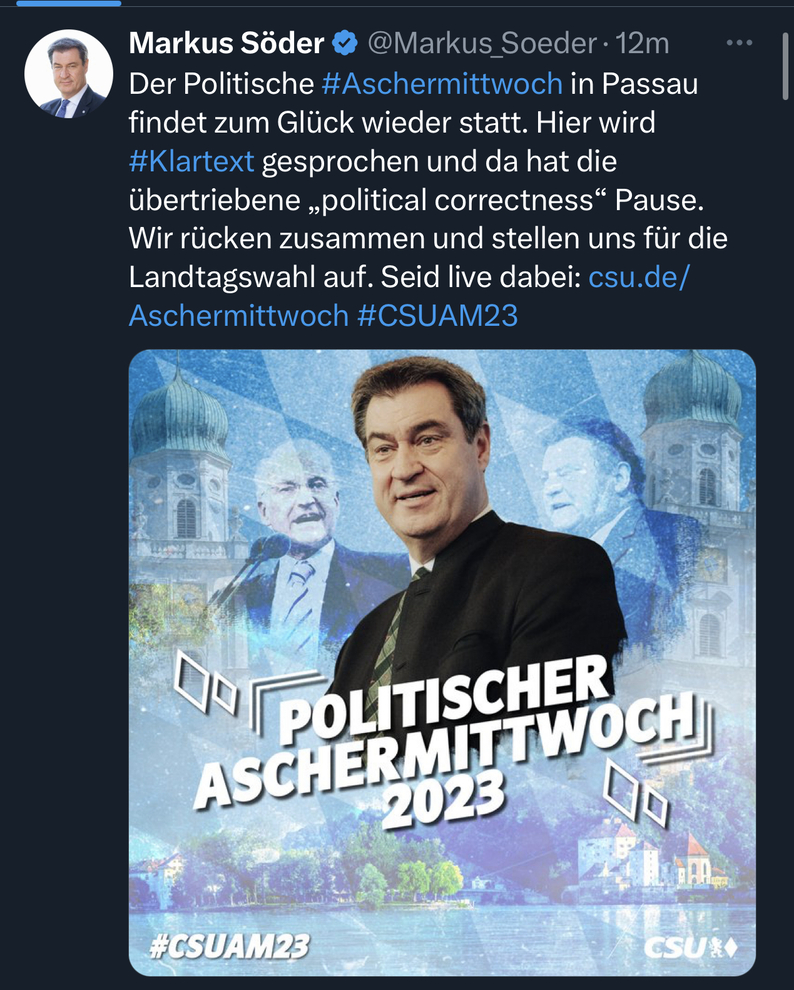
Task: Open Markus Söder's profile avatar
Action: pos(69,74)
